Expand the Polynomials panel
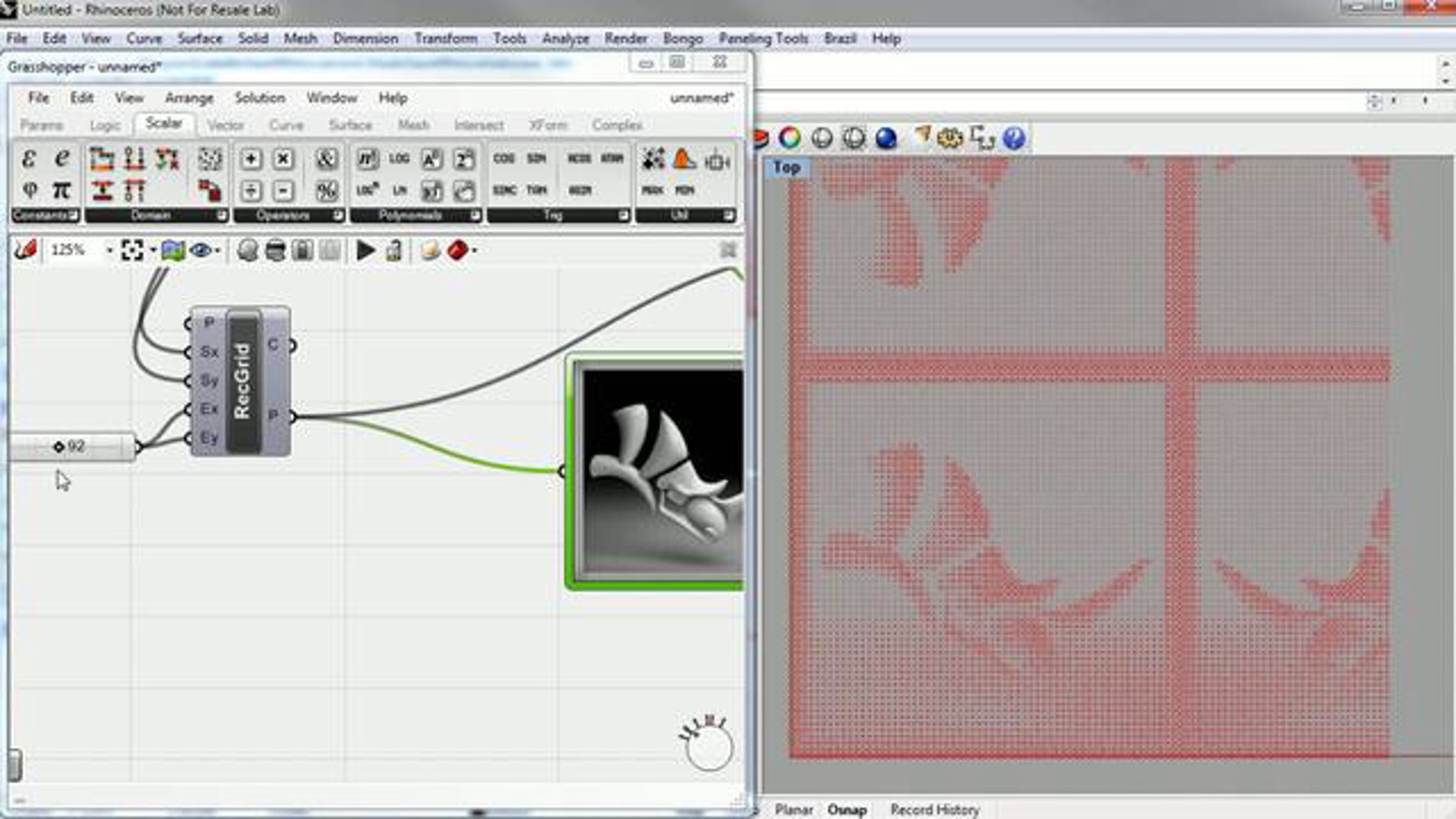The width and height of the screenshot is (1456, 819). (476, 215)
